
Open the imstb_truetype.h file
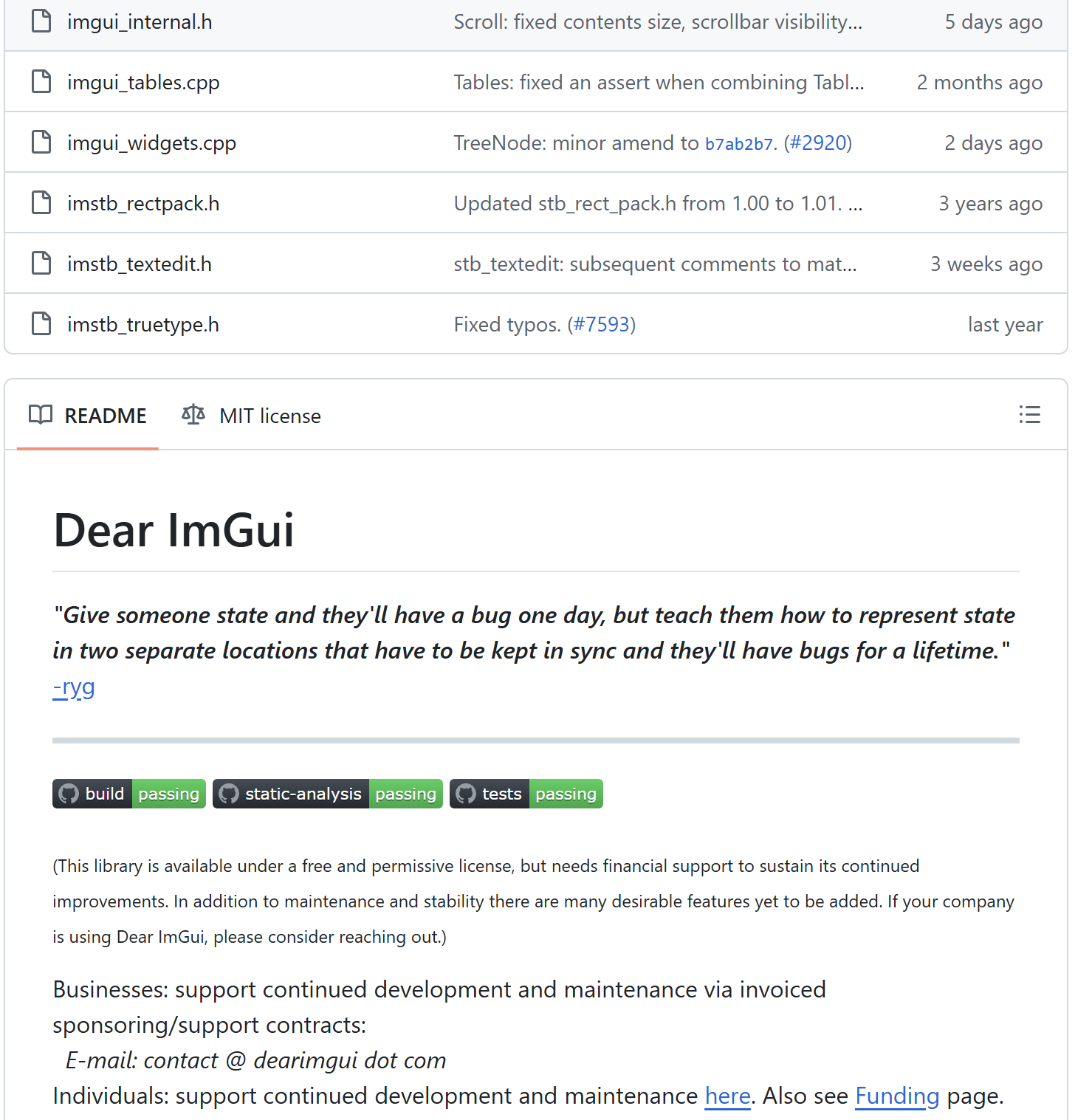[143, 325]
